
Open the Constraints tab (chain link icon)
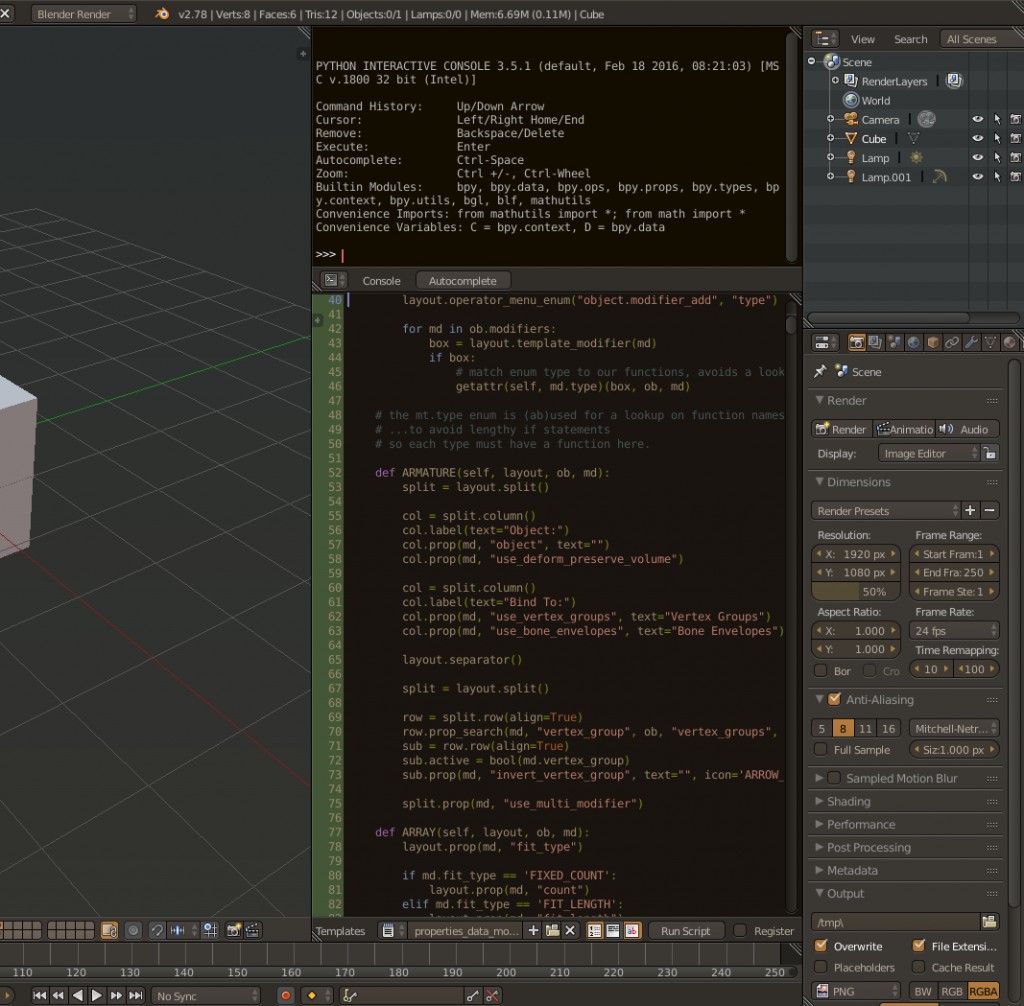tap(951, 342)
